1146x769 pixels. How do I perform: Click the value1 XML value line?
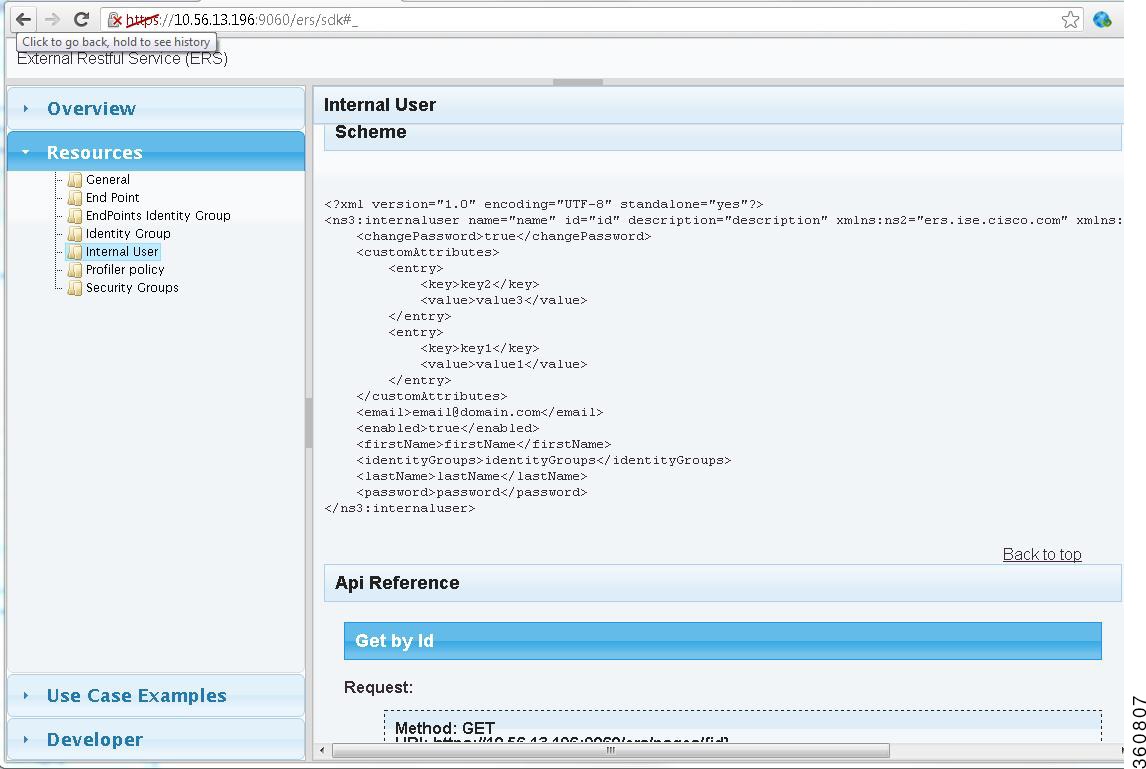point(504,365)
